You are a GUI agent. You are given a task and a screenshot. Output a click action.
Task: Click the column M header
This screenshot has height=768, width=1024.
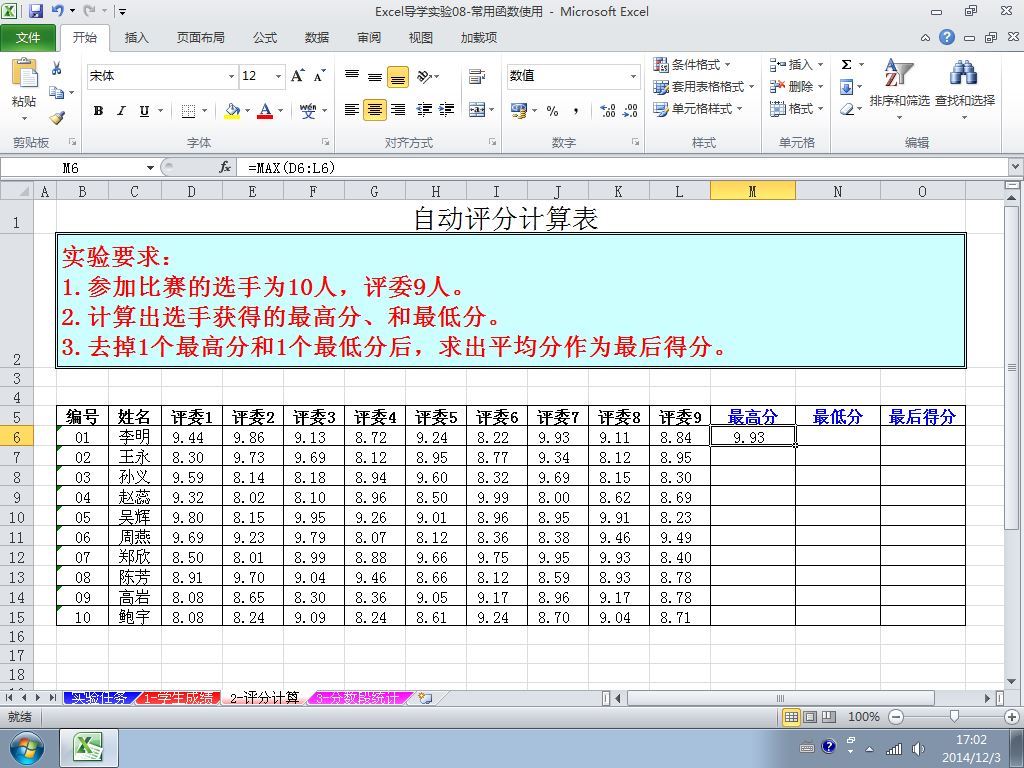click(x=752, y=191)
